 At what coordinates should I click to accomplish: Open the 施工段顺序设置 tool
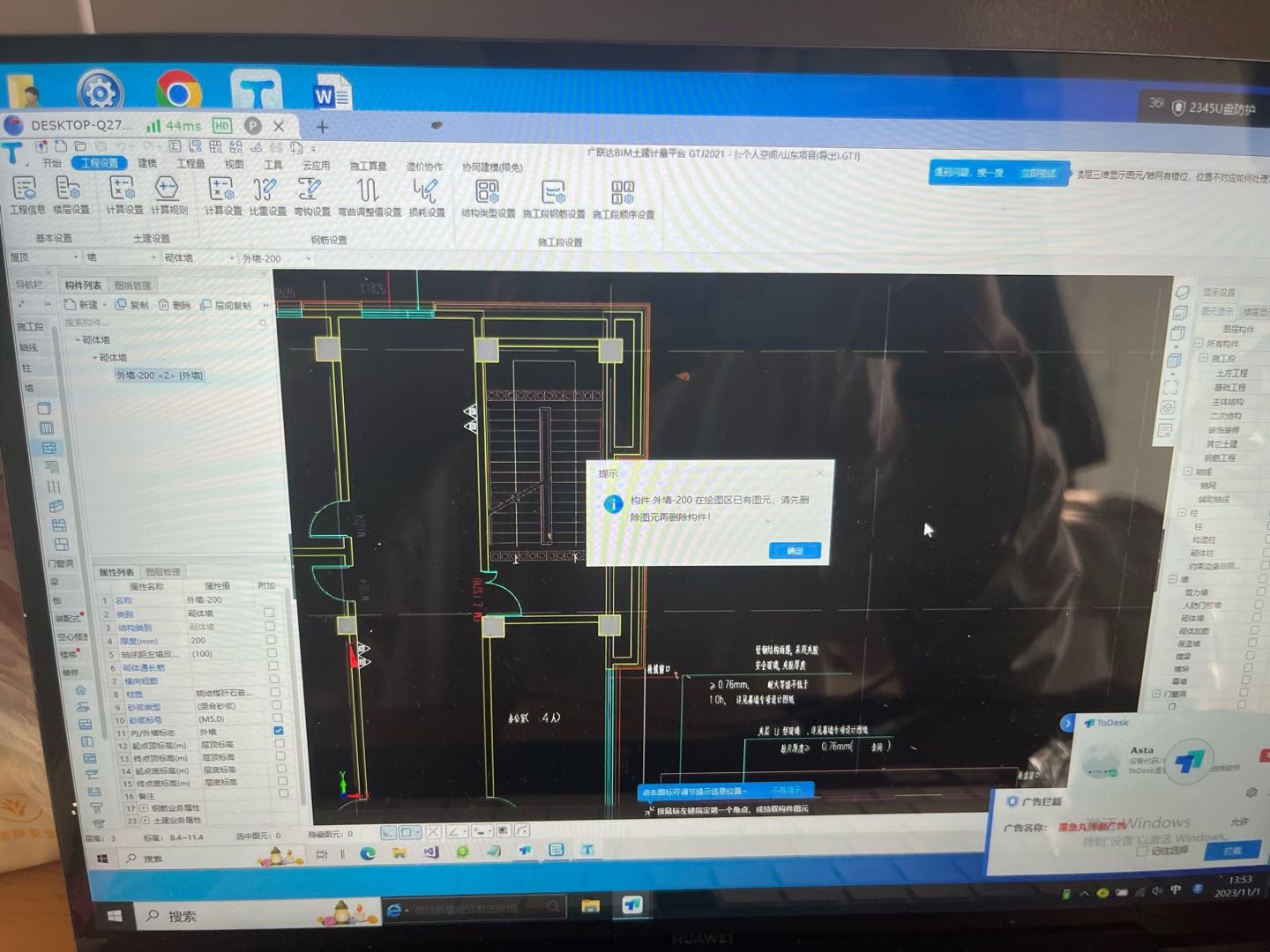(623, 199)
